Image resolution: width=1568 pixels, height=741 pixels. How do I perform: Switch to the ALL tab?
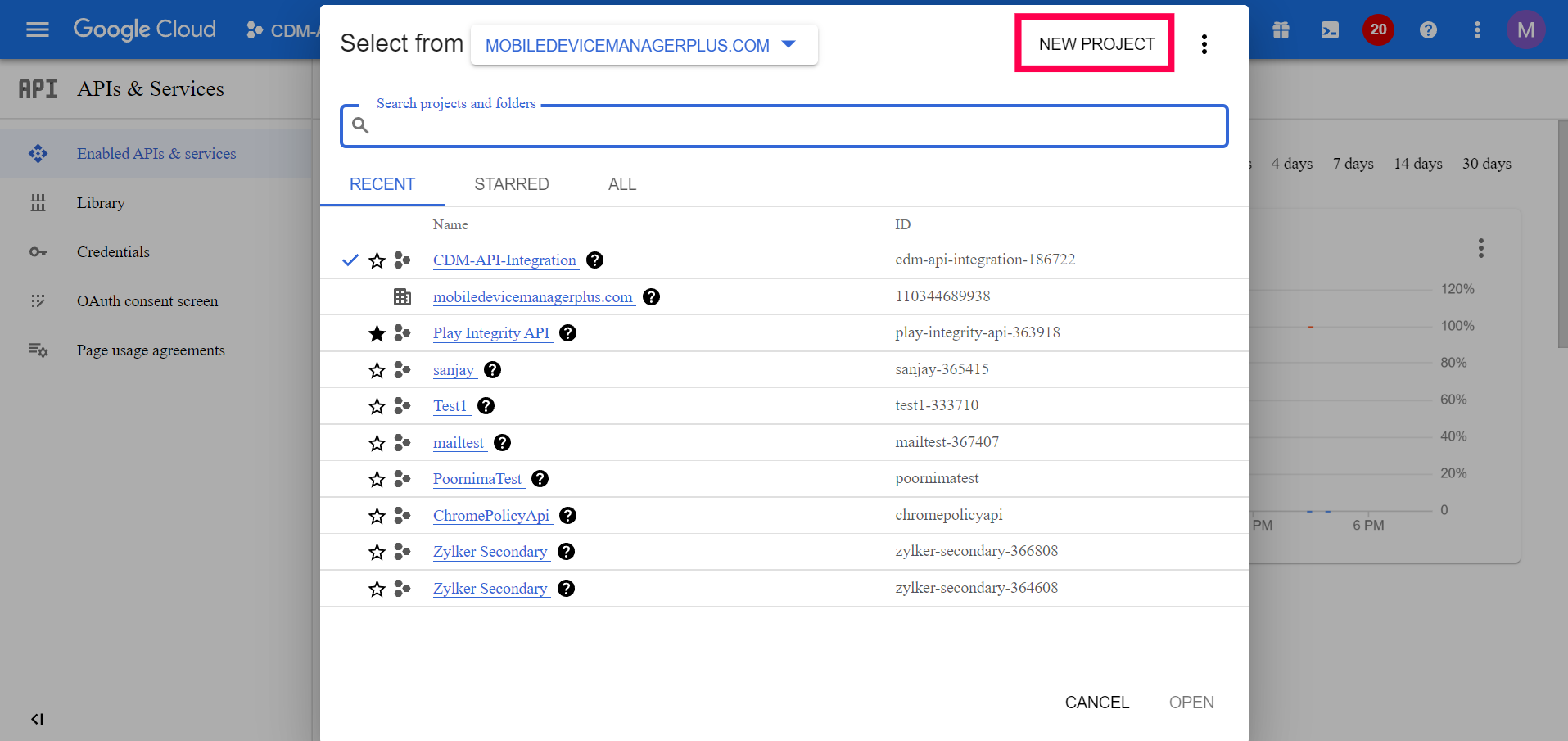click(x=621, y=184)
